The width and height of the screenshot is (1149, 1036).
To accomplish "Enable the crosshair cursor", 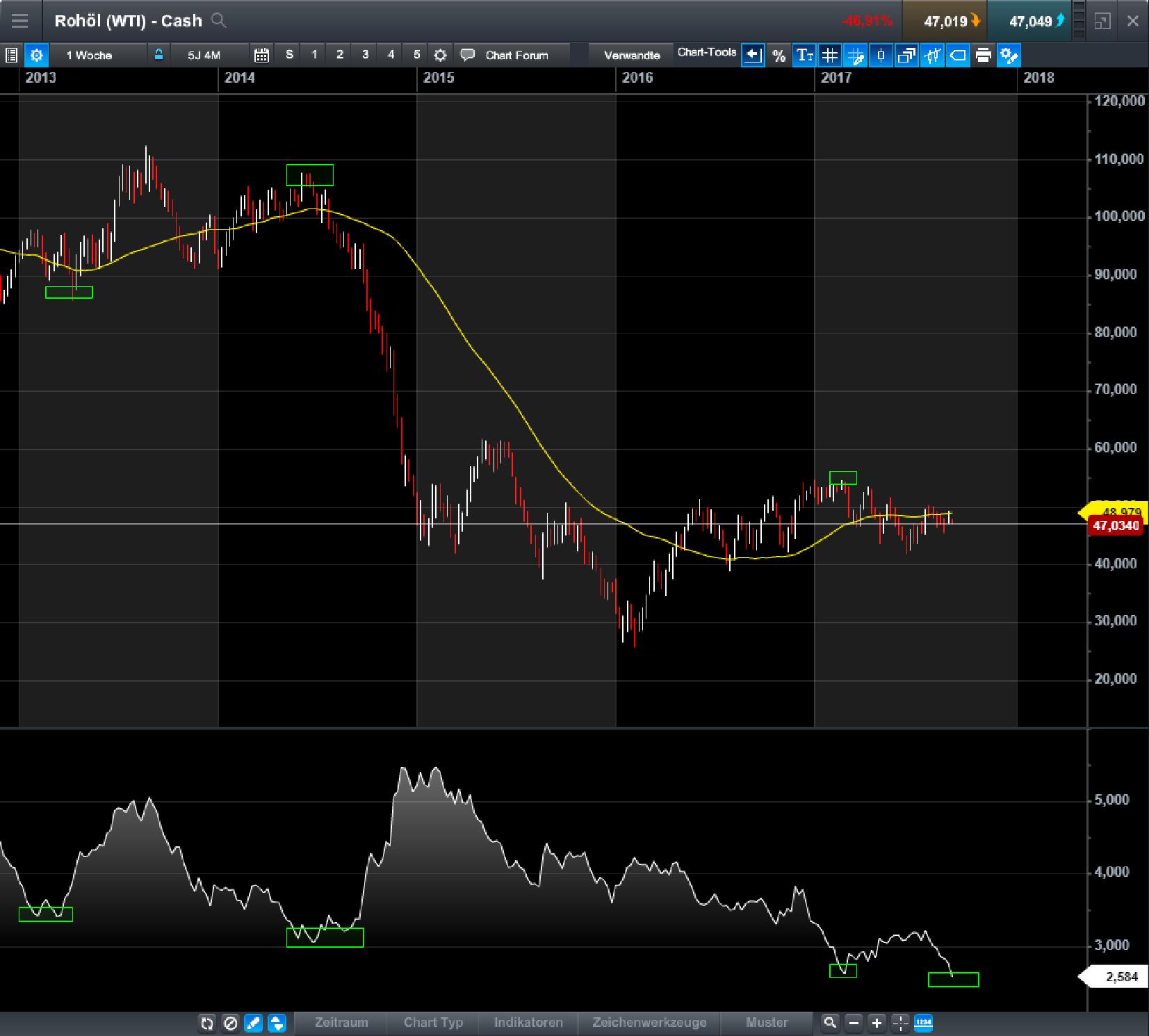I will (x=900, y=1022).
